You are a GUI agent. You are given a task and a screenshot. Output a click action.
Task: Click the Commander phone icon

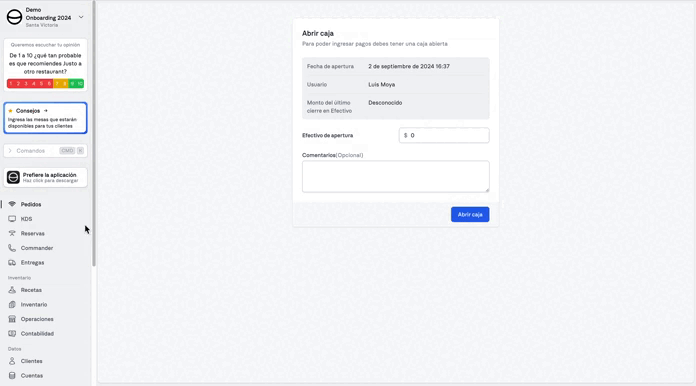point(12,248)
